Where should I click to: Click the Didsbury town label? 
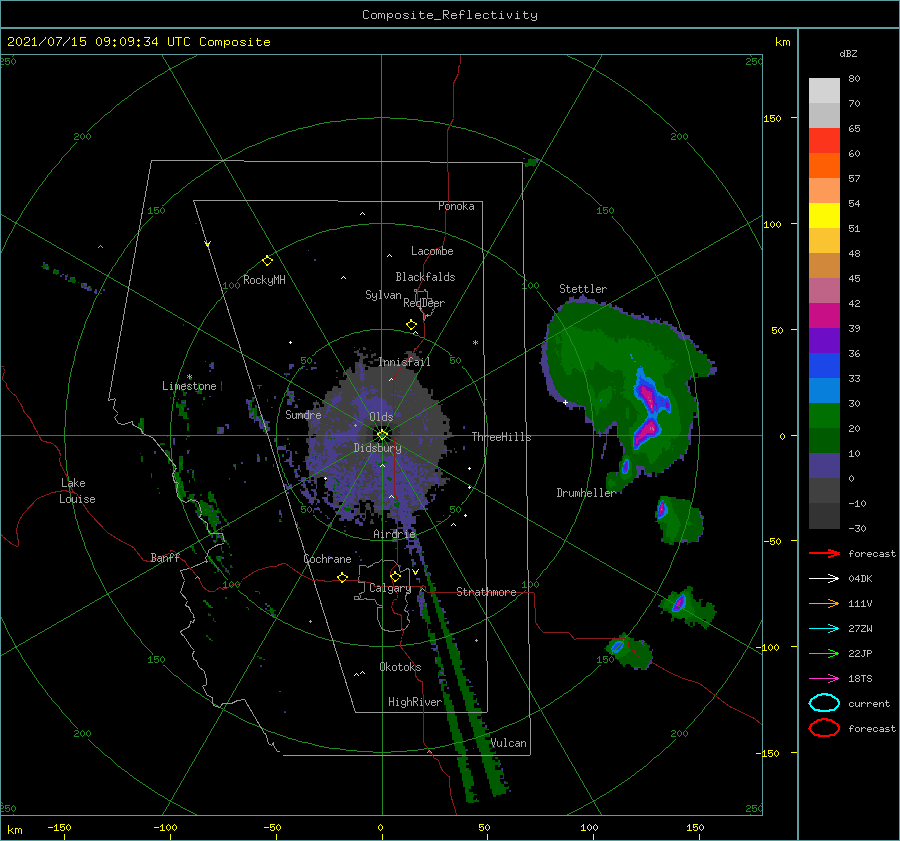coord(378,448)
